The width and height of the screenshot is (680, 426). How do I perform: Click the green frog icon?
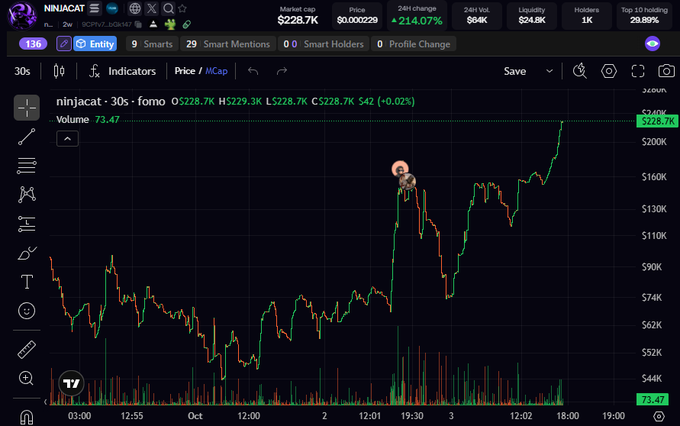tap(170, 24)
